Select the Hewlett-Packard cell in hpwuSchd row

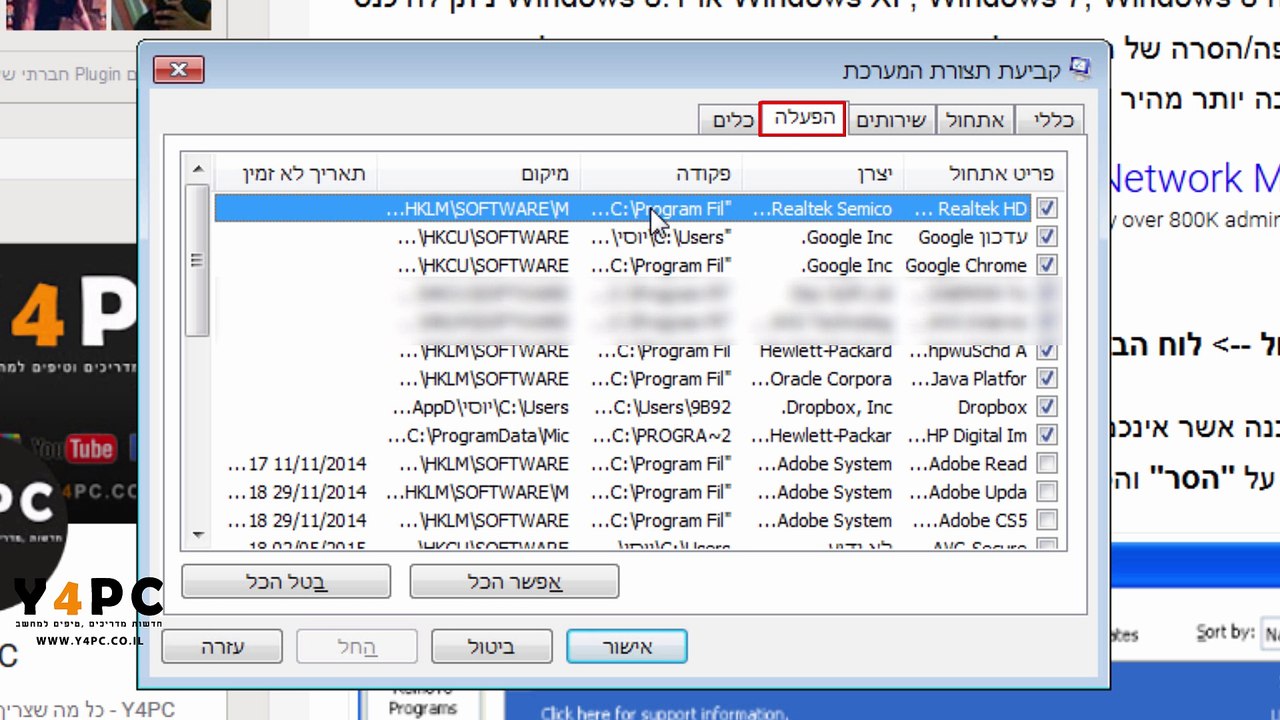pyautogui.click(x=825, y=351)
